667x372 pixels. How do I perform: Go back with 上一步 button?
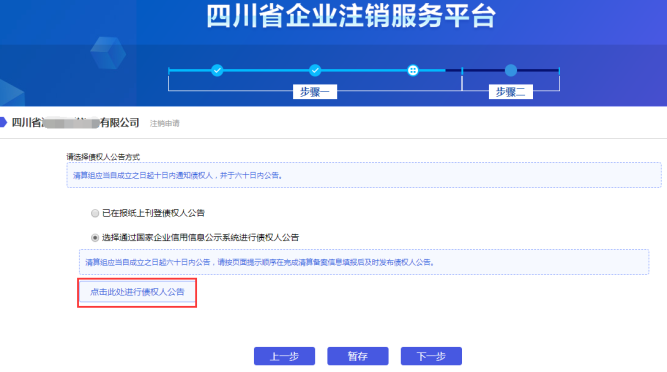coord(284,356)
